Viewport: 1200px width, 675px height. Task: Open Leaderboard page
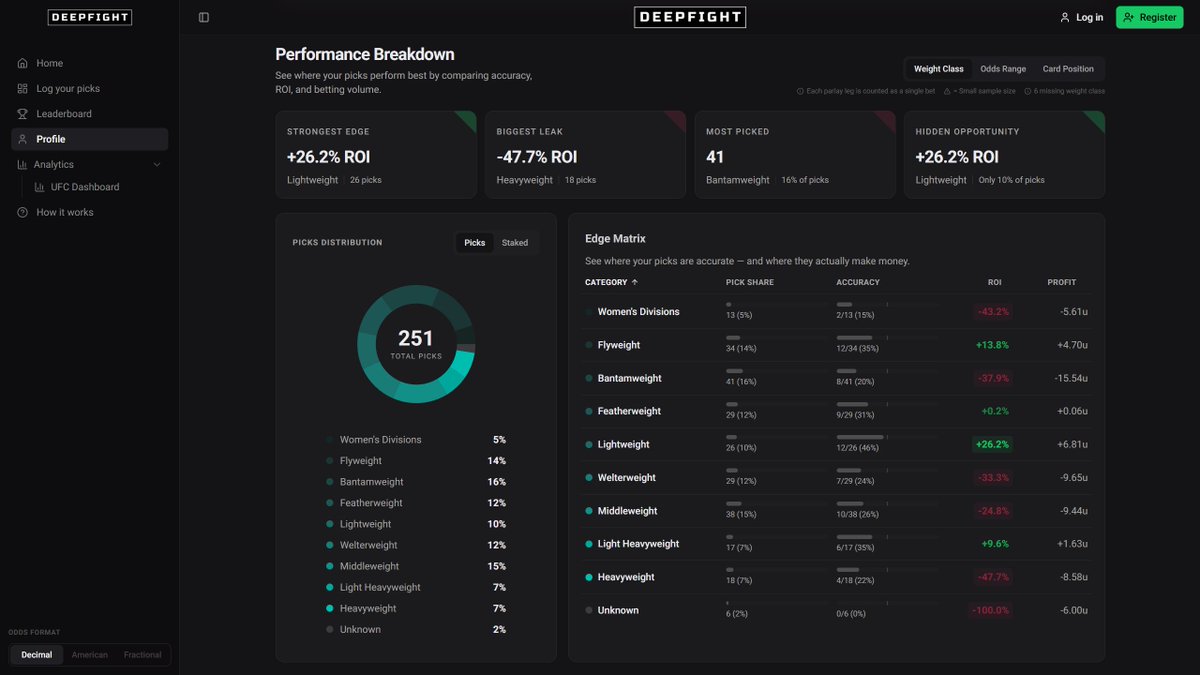click(x=90, y=114)
